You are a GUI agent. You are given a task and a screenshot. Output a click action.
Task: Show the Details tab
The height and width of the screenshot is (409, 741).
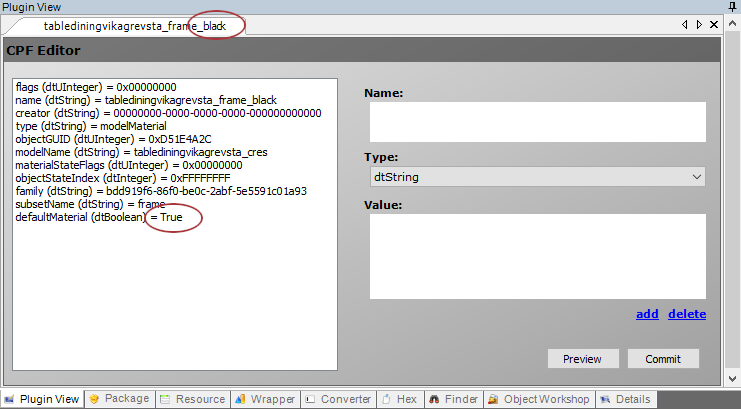tap(626, 399)
